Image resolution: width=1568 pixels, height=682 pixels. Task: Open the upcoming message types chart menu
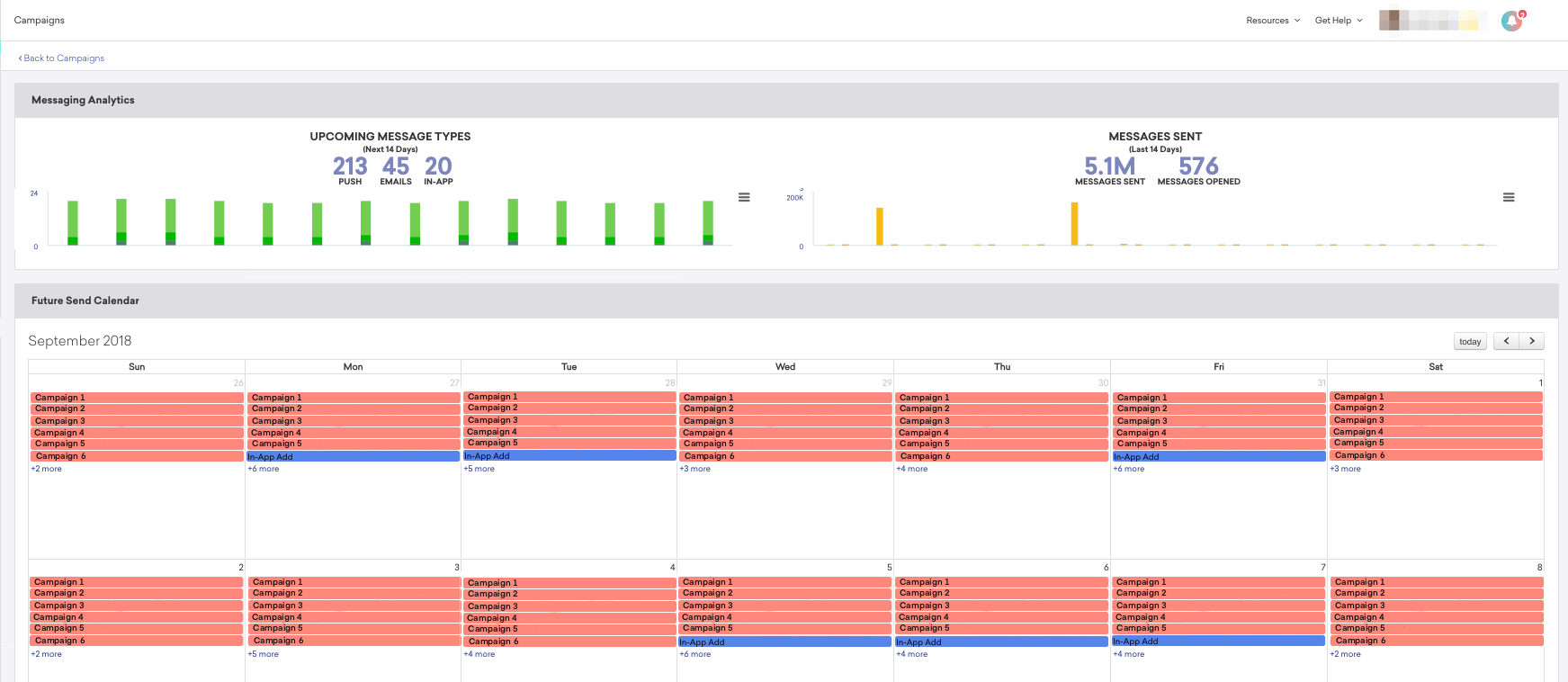coord(744,197)
